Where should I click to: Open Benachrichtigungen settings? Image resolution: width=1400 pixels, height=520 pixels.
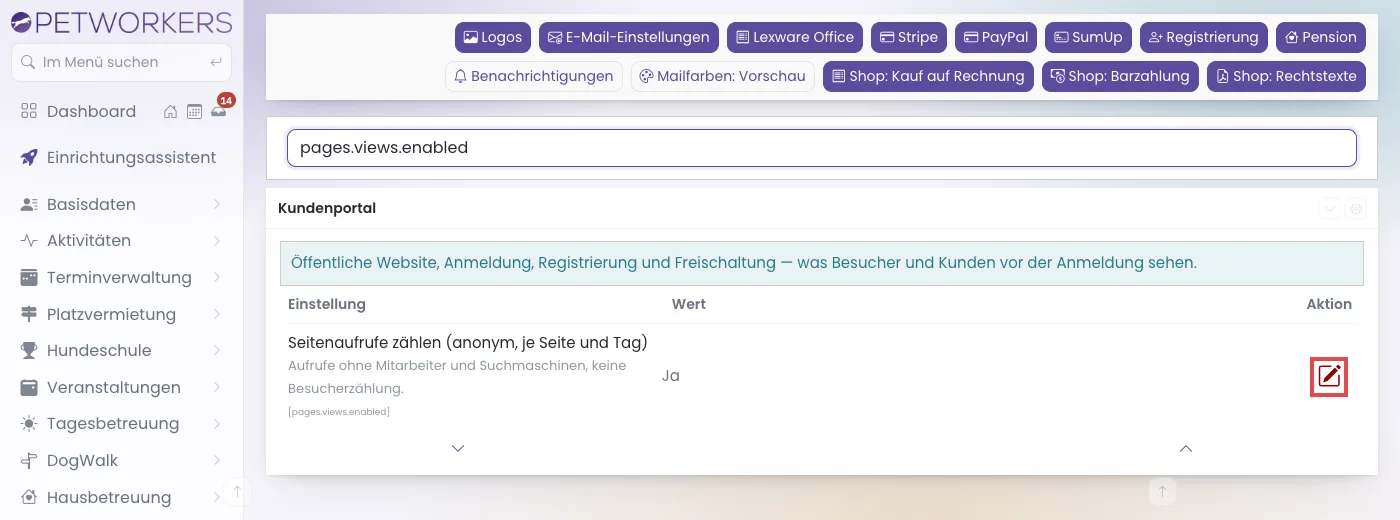[534, 76]
